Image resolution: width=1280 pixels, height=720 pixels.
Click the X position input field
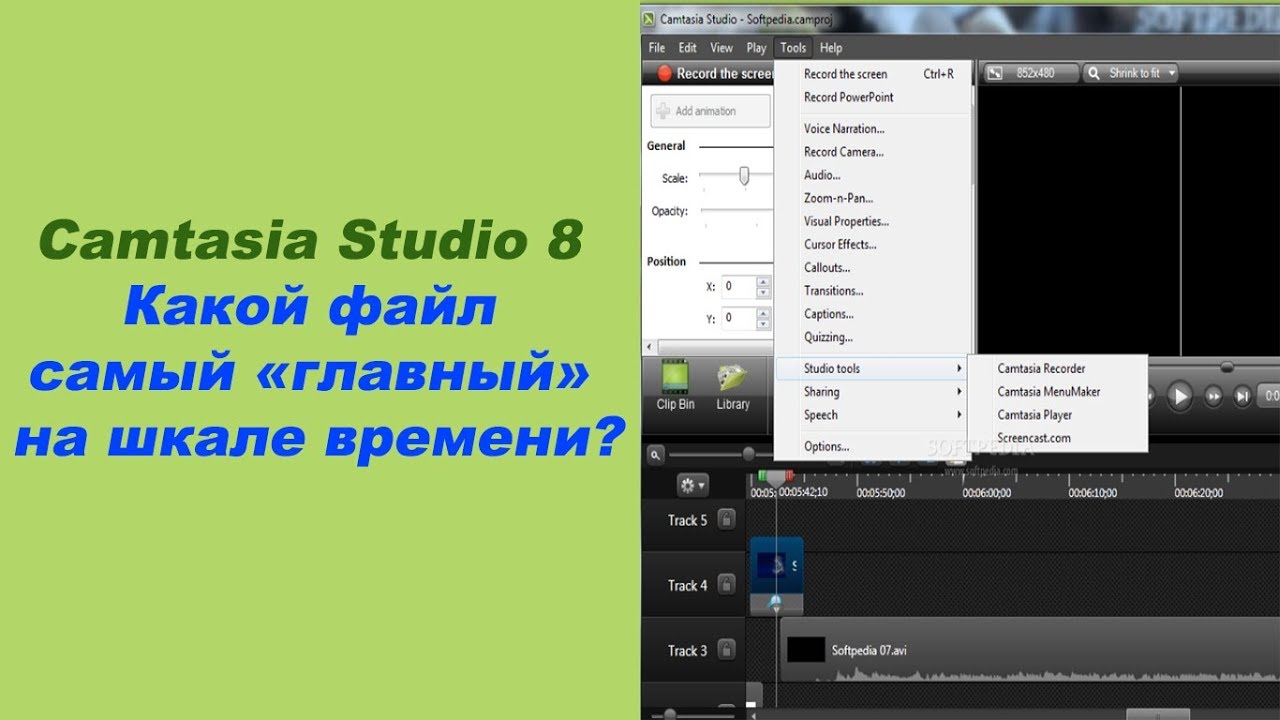pyautogui.click(x=738, y=286)
